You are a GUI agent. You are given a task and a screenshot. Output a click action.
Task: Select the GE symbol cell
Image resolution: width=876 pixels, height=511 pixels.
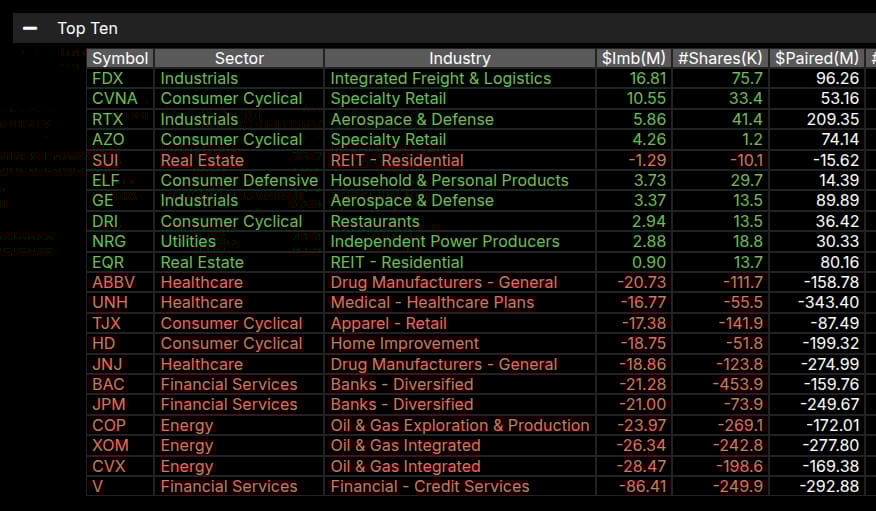pos(120,200)
